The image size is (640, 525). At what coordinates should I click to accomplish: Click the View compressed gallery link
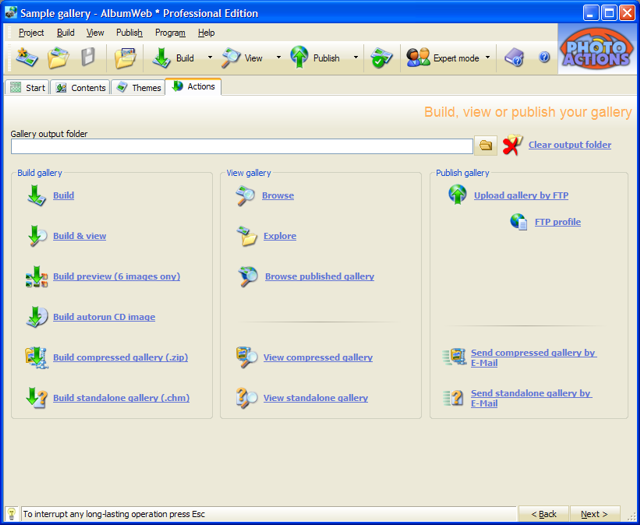[x=318, y=357]
